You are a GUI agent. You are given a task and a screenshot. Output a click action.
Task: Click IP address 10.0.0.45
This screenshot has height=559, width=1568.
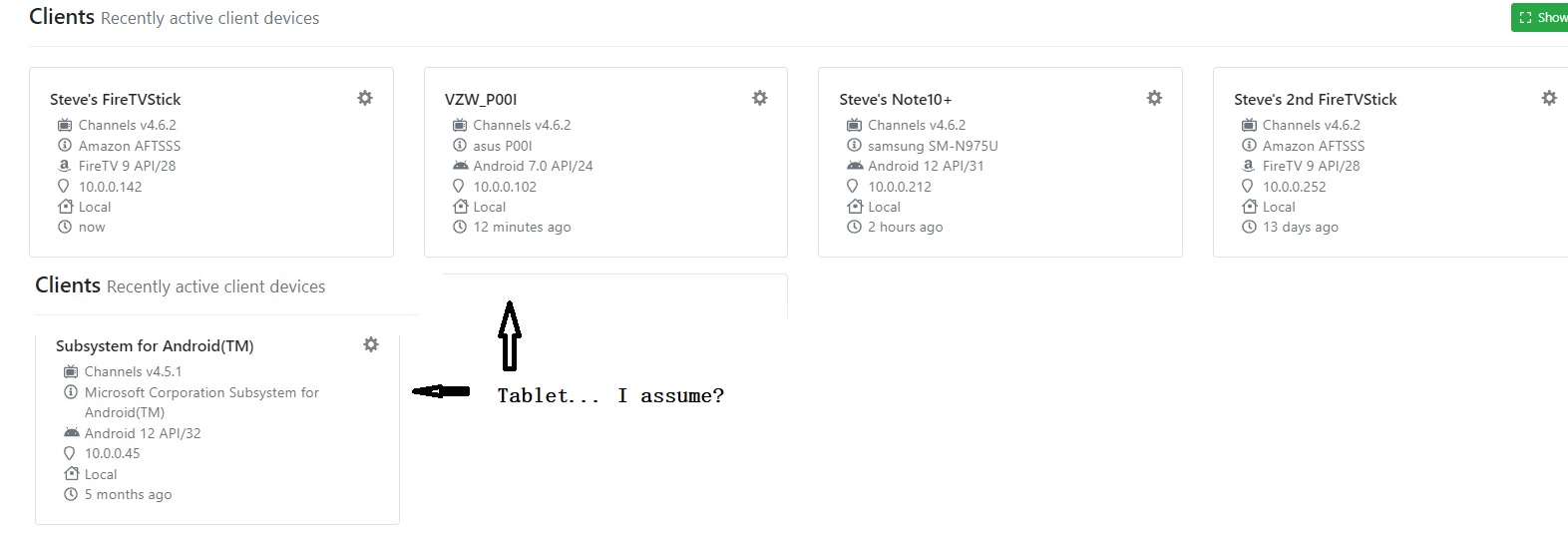pos(112,453)
